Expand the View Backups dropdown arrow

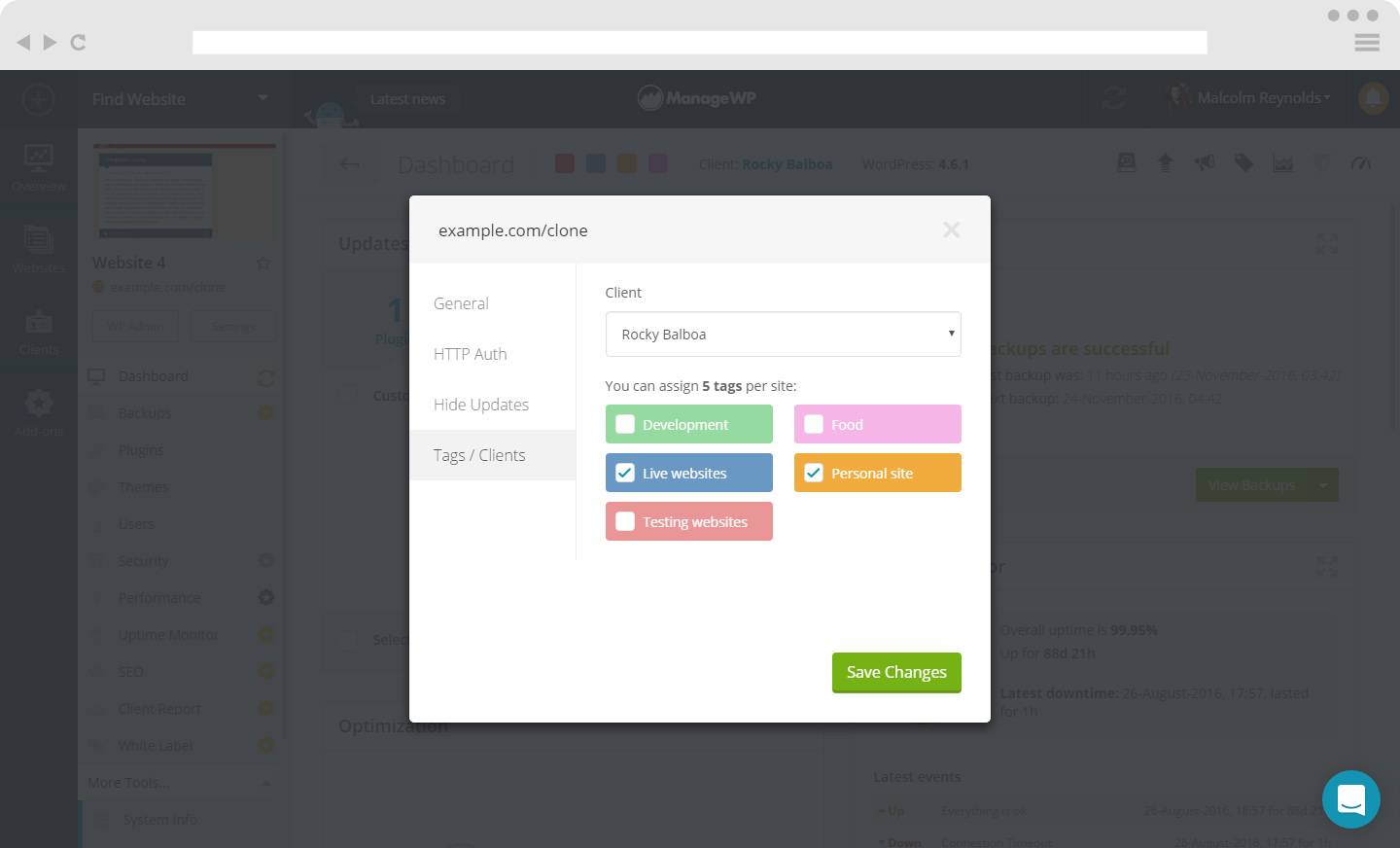1323,484
